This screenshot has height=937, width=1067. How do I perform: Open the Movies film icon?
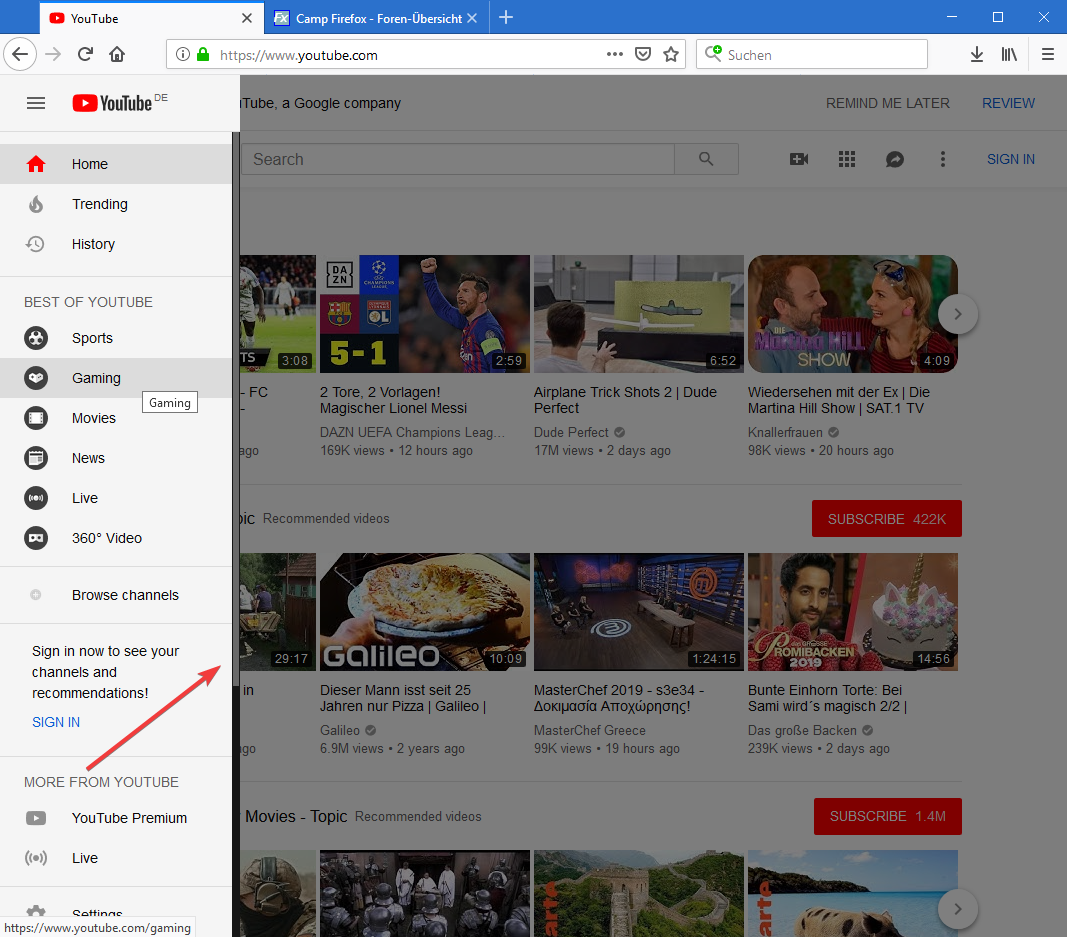[x=36, y=418]
